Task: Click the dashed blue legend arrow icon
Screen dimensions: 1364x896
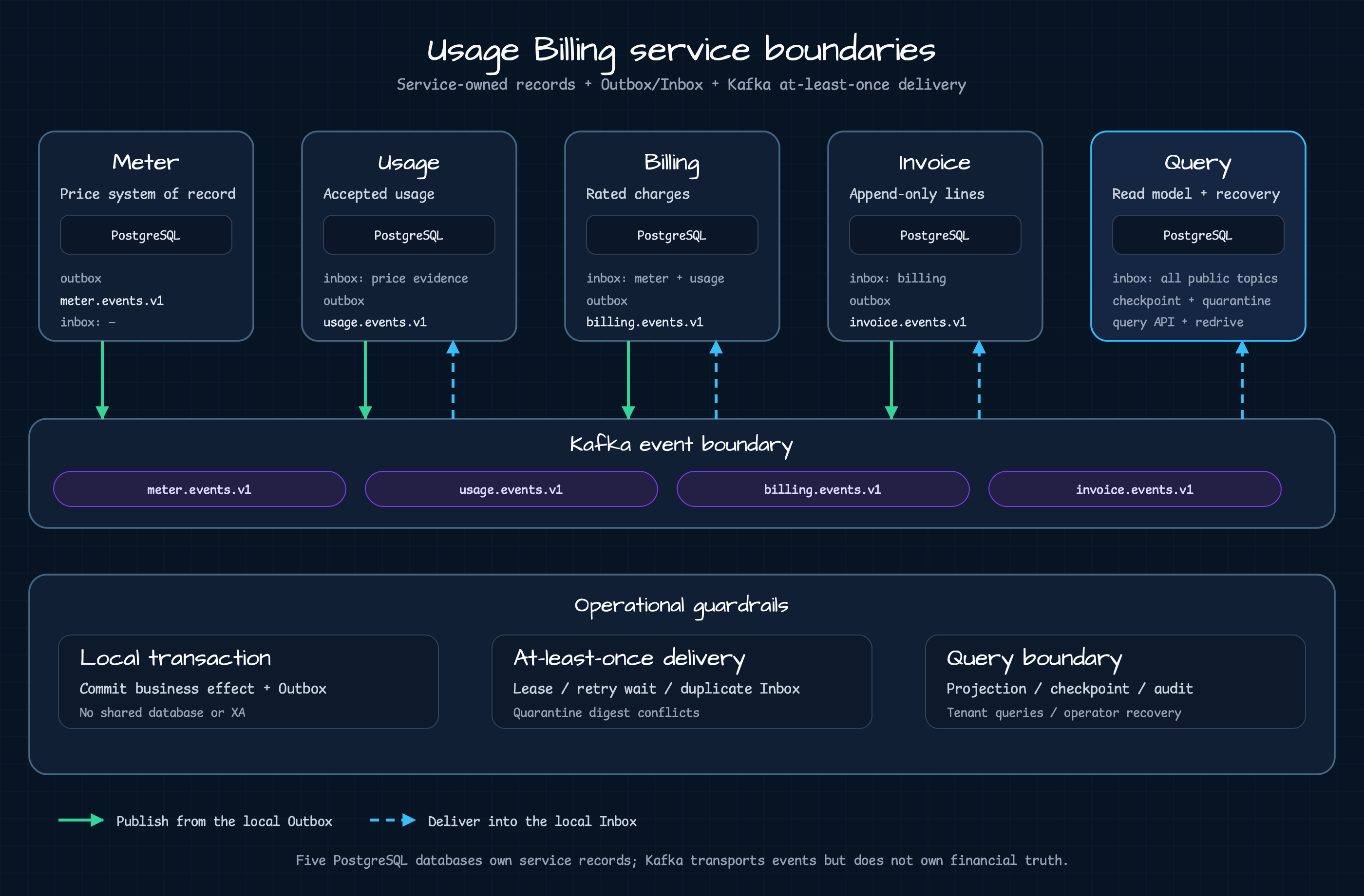Action: (x=393, y=821)
